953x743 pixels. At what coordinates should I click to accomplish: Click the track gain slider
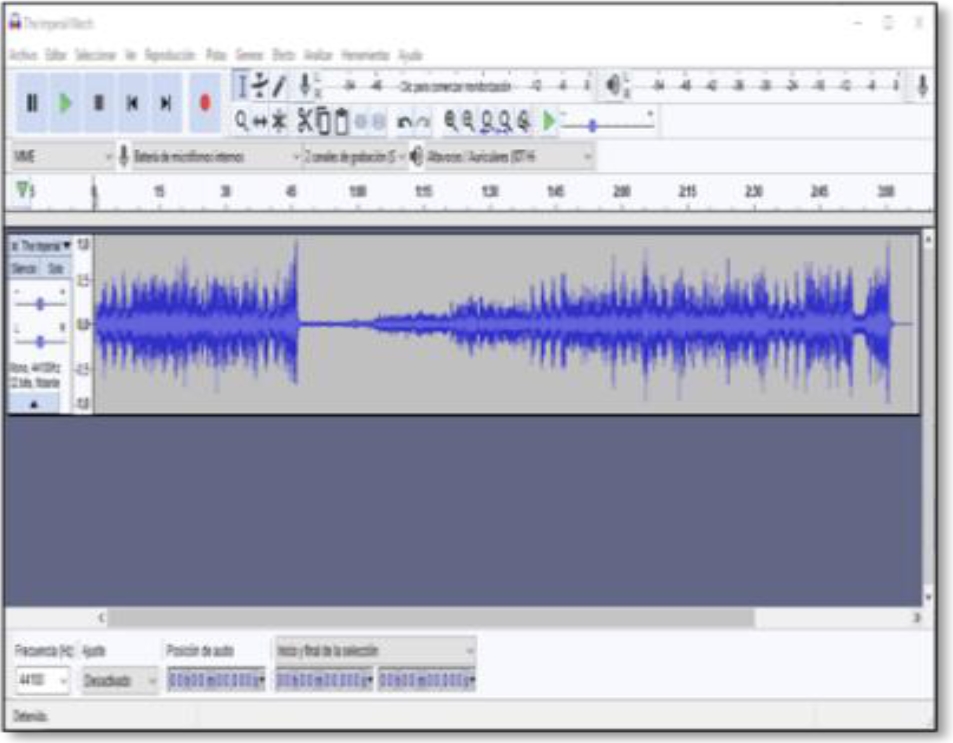tap(40, 303)
